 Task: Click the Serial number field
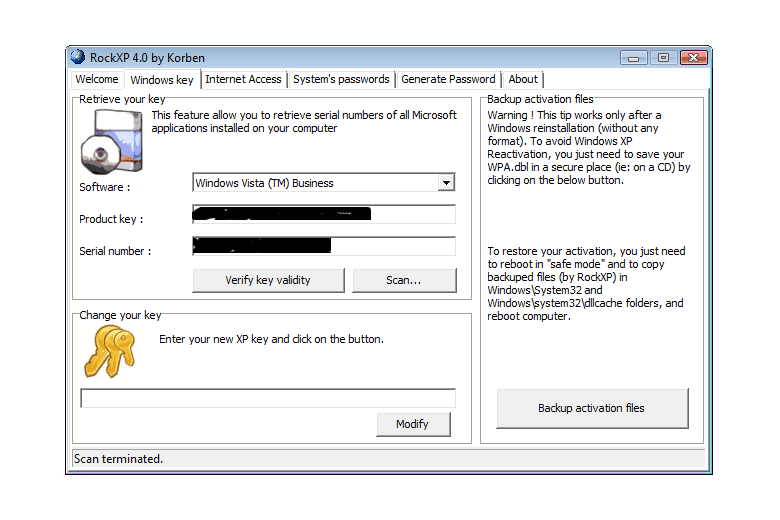(323, 246)
